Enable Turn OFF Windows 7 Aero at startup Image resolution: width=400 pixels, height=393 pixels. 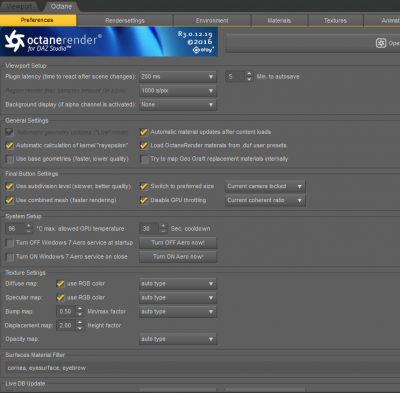point(9,243)
